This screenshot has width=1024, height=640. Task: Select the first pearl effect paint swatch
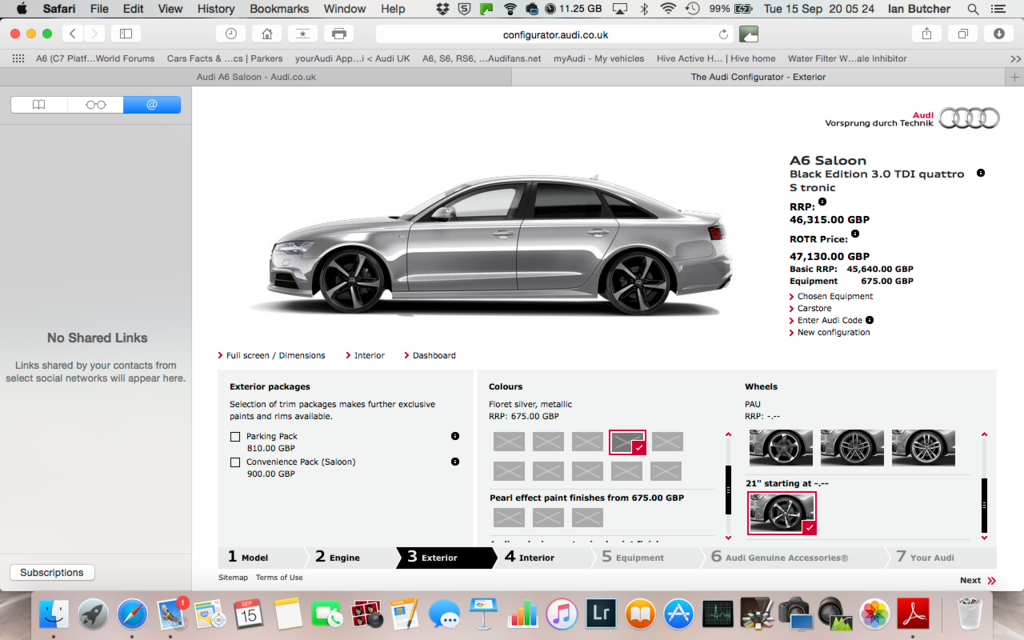(x=509, y=518)
